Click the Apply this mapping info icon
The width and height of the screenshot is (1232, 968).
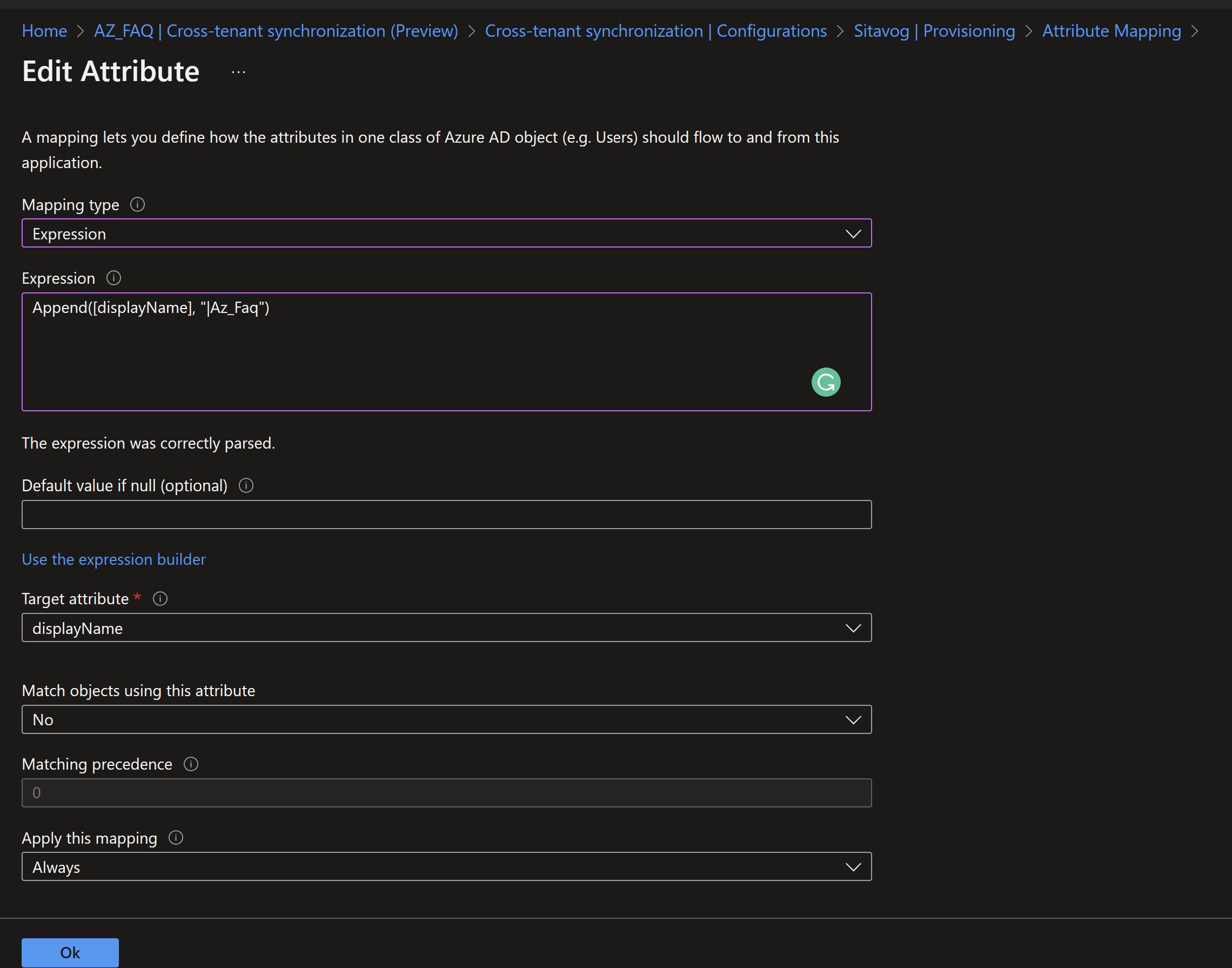(176, 838)
